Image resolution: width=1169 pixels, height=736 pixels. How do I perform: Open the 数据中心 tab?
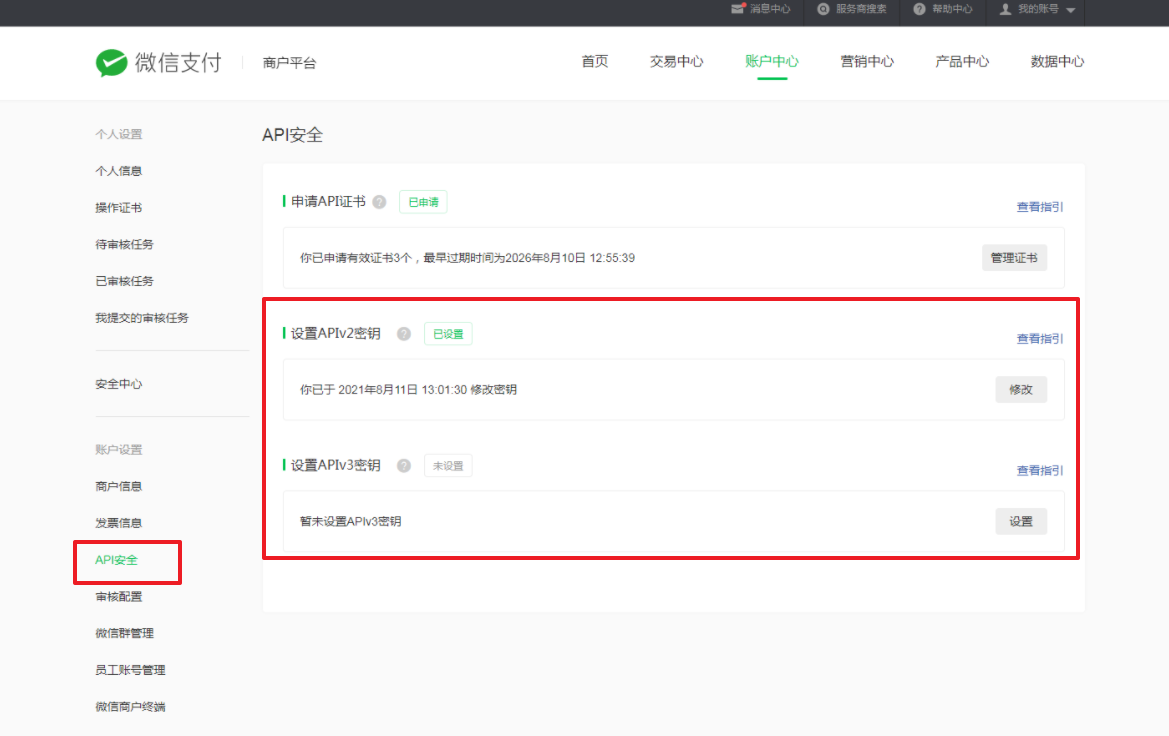coord(1057,62)
